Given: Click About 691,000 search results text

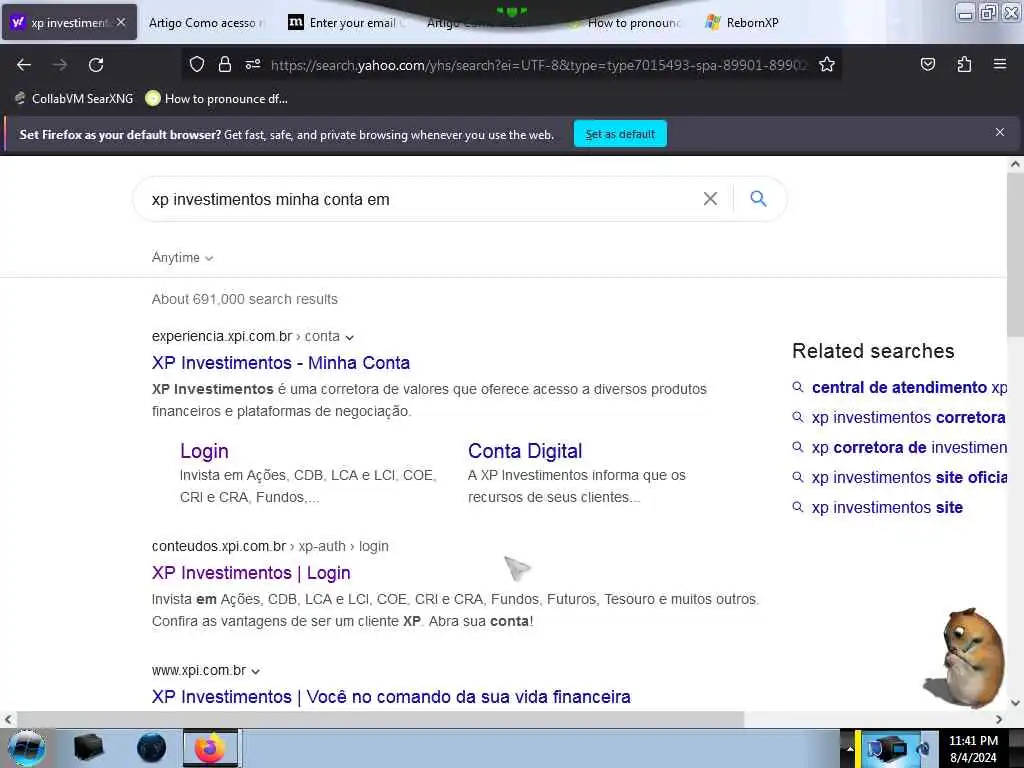Looking at the screenshot, I should coord(244,299).
